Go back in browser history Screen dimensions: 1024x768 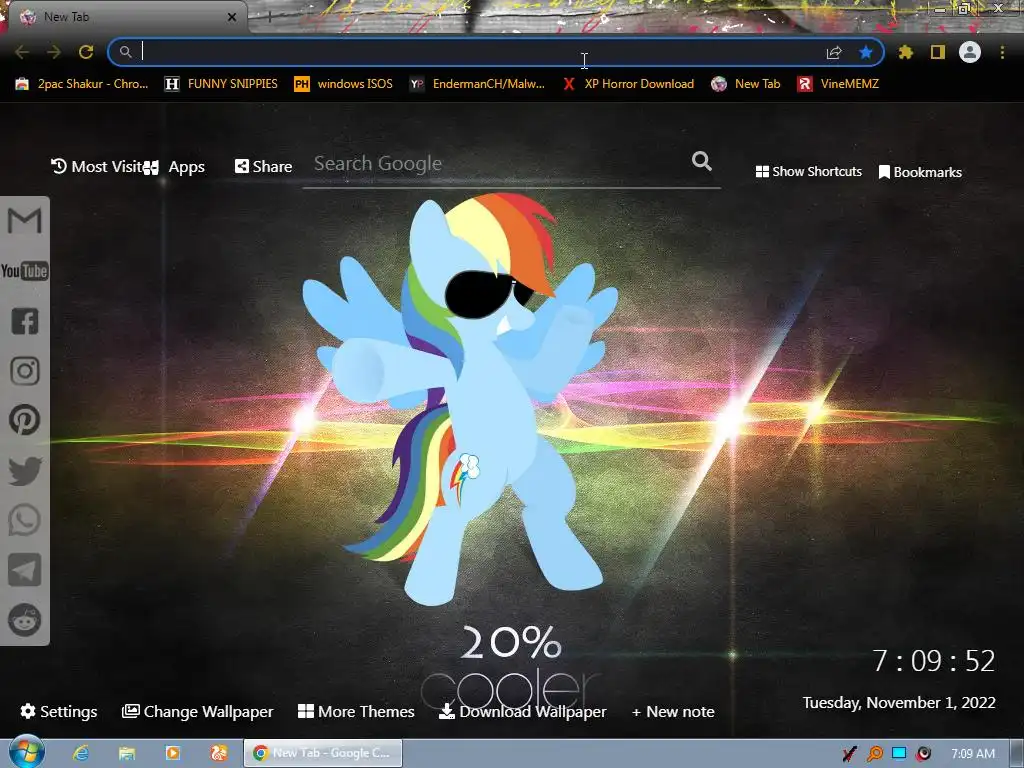point(22,52)
